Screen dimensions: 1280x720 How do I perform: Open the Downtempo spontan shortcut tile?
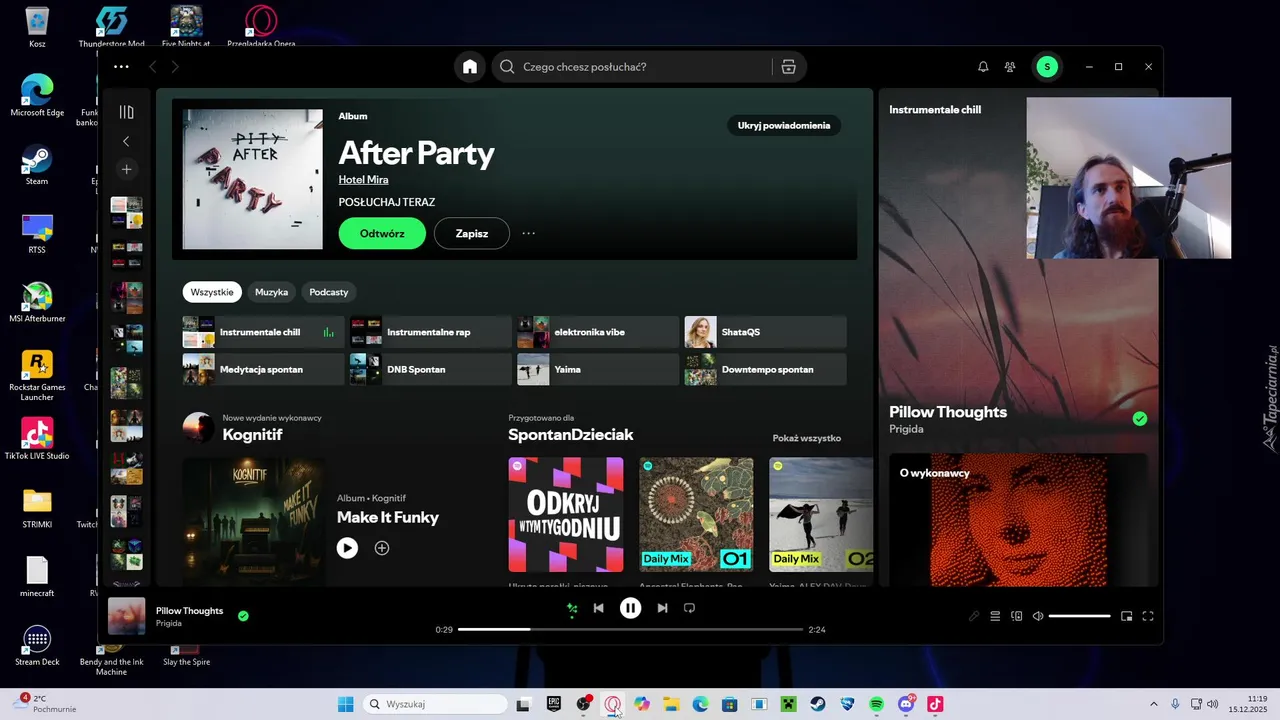(765, 369)
